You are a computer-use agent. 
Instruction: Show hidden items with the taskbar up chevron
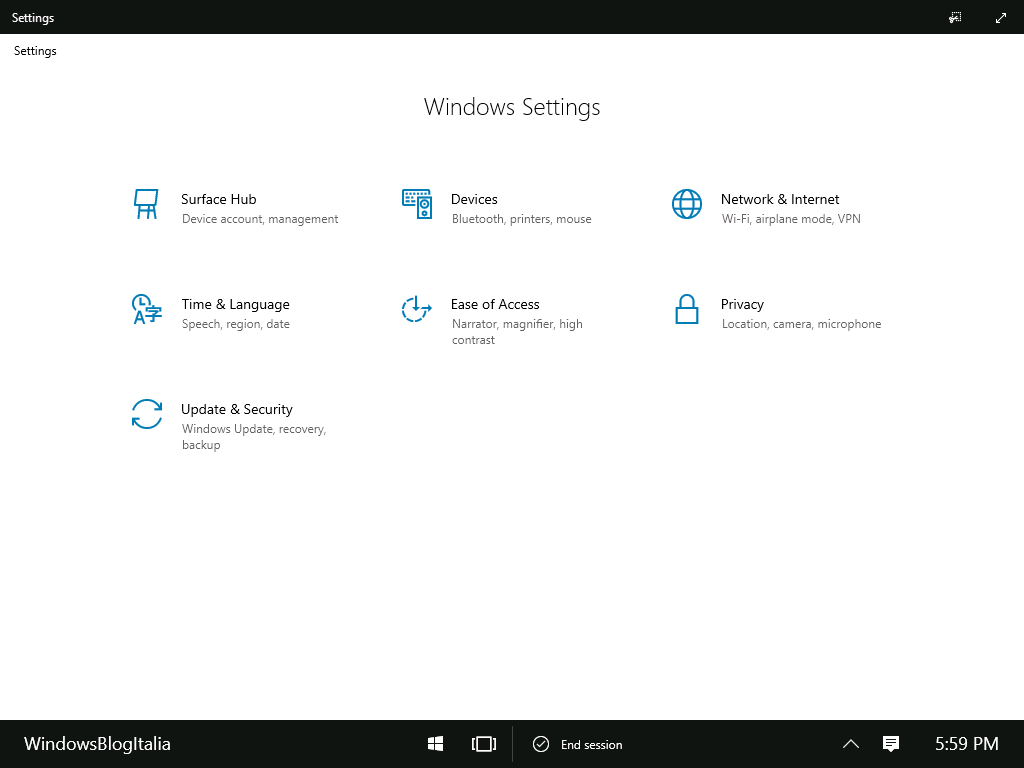tap(850, 744)
